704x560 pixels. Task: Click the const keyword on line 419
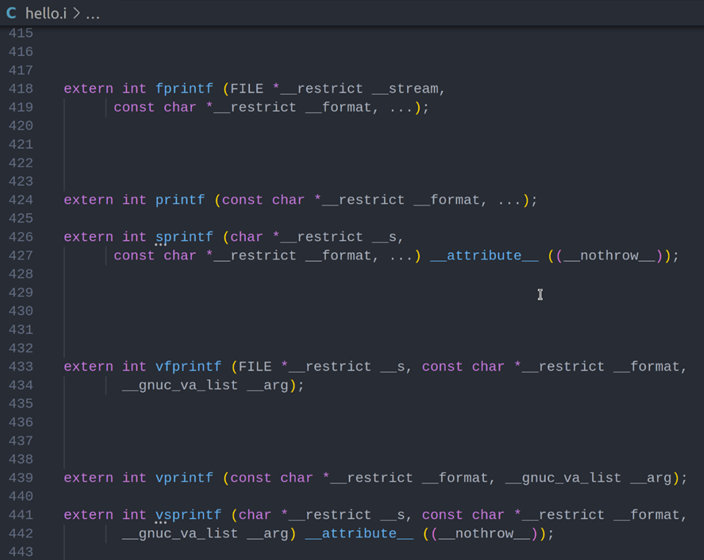(134, 107)
